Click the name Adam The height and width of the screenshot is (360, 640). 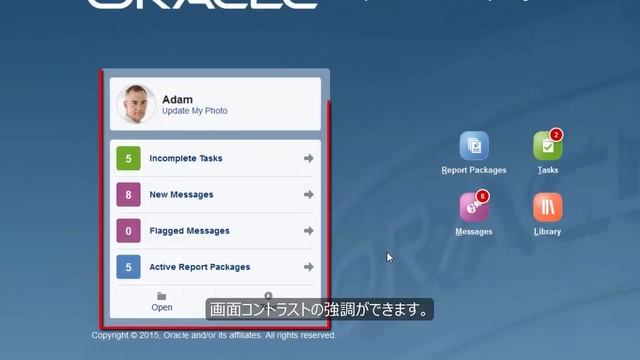pos(177,100)
